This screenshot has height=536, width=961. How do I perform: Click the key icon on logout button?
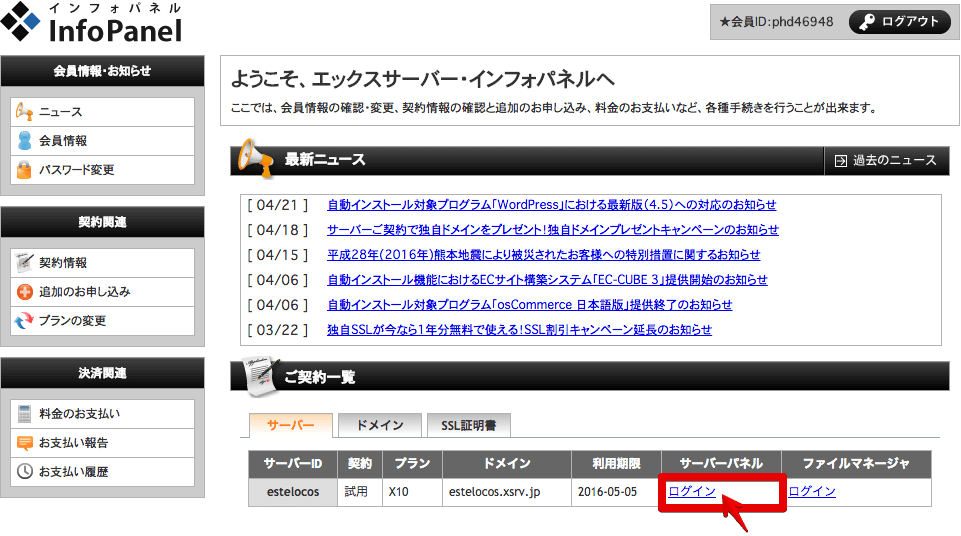(867, 22)
